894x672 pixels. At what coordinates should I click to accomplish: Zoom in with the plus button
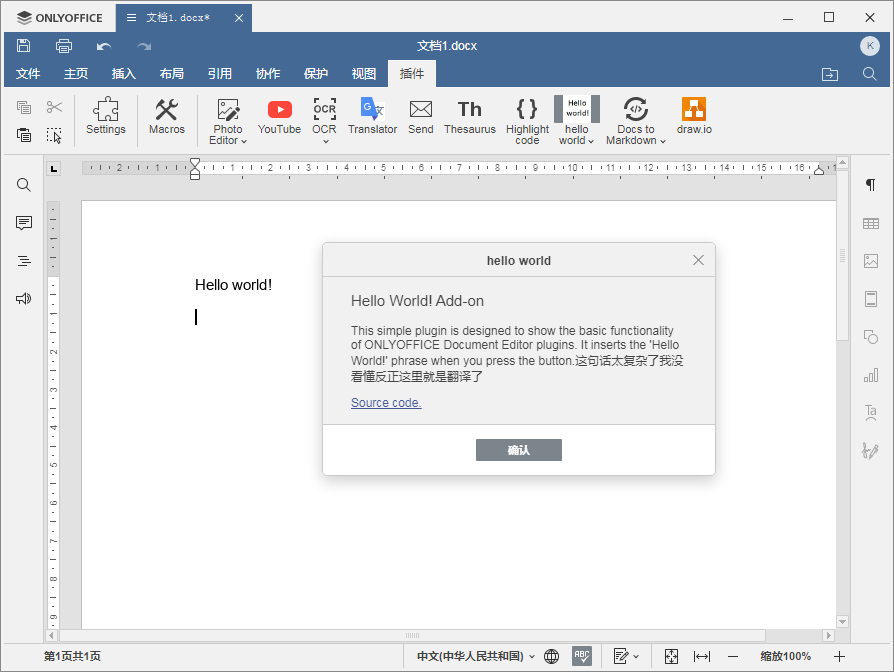[x=839, y=657]
